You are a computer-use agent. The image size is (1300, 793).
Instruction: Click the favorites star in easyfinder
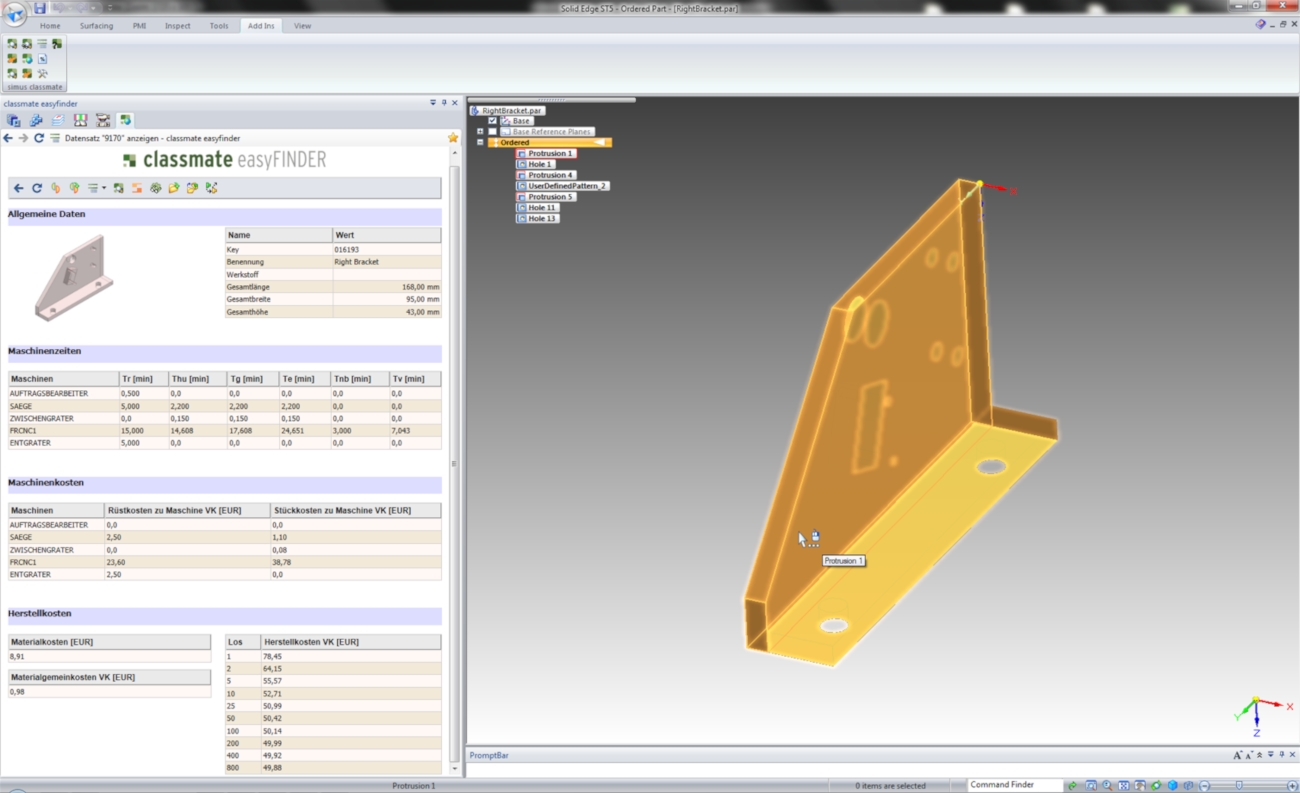coord(453,138)
